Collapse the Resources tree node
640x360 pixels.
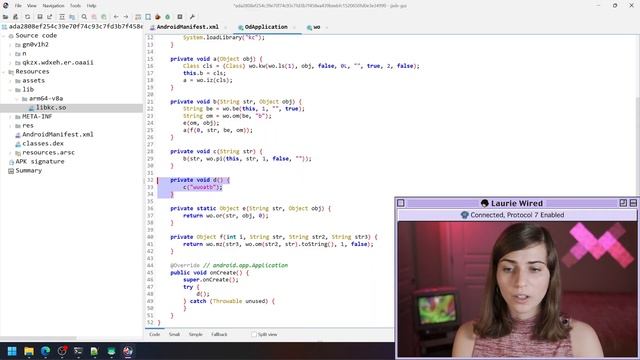(x=4, y=72)
